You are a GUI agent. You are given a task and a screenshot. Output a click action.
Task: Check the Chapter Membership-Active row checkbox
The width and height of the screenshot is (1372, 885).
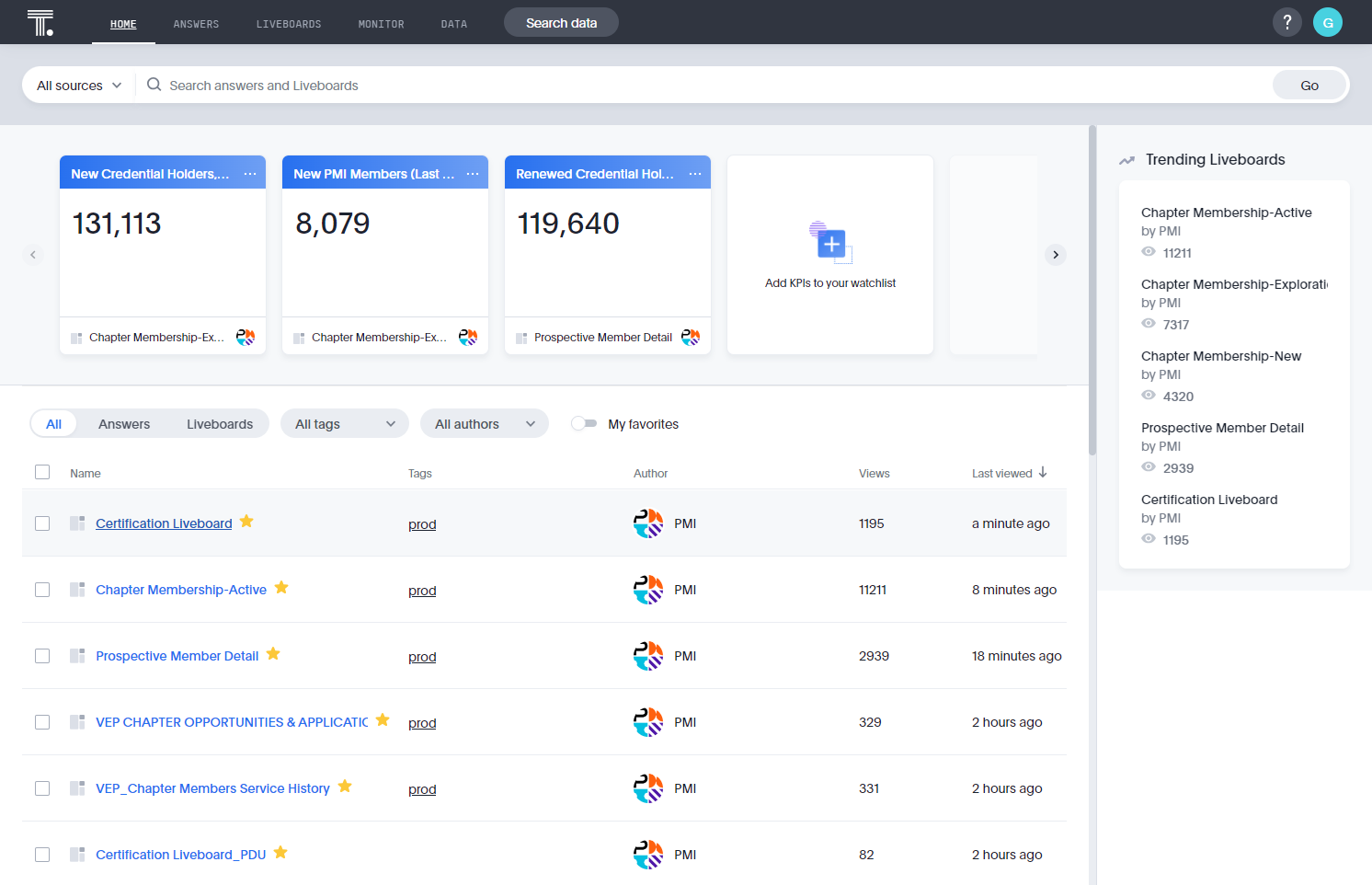click(x=42, y=590)
